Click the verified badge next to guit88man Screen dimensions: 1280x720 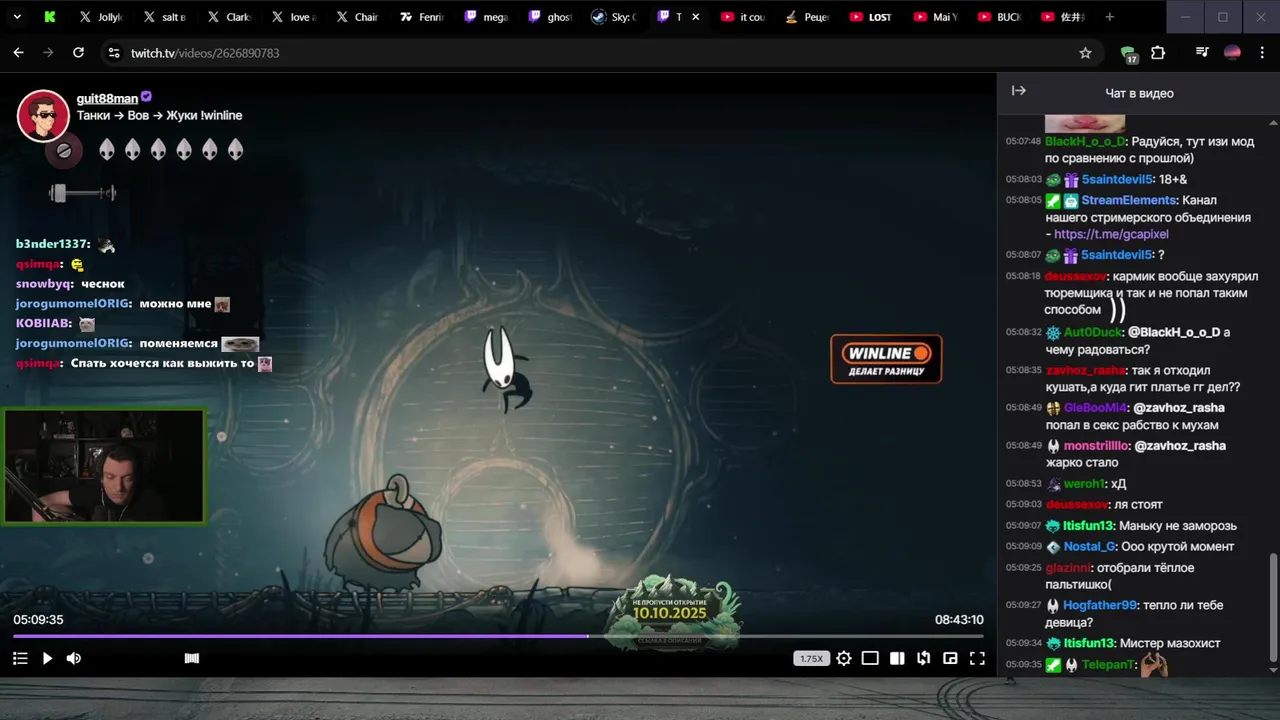146,97
